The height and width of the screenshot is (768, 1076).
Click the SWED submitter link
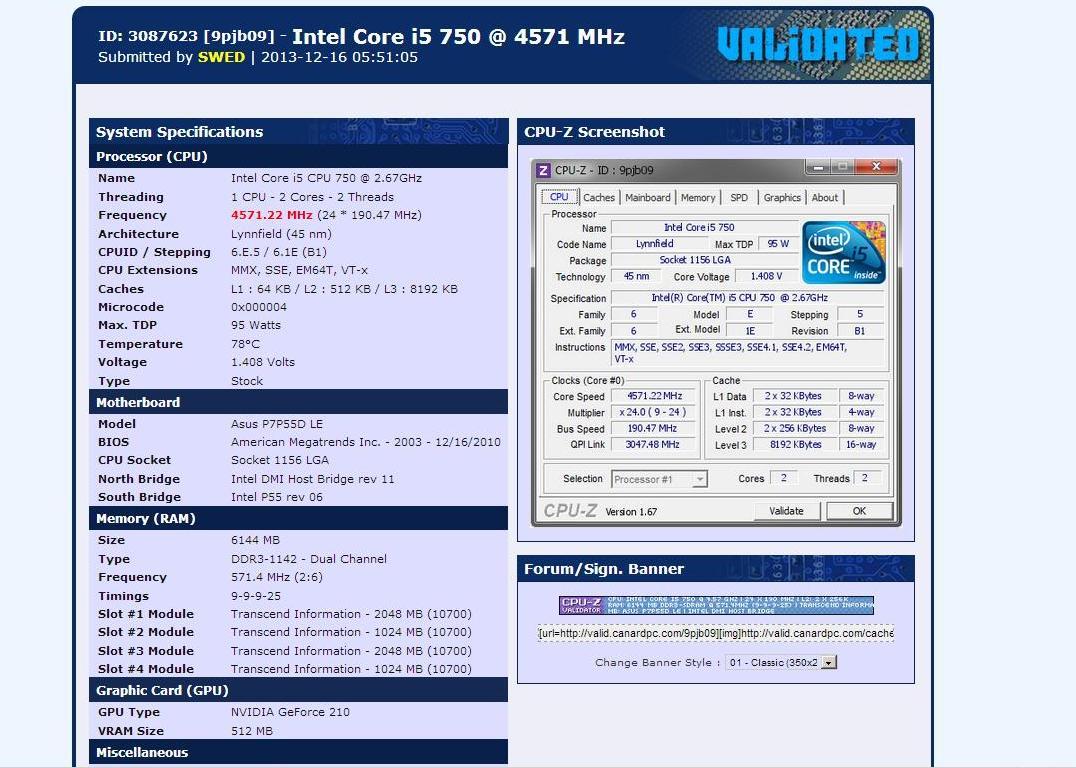(221, 57)
